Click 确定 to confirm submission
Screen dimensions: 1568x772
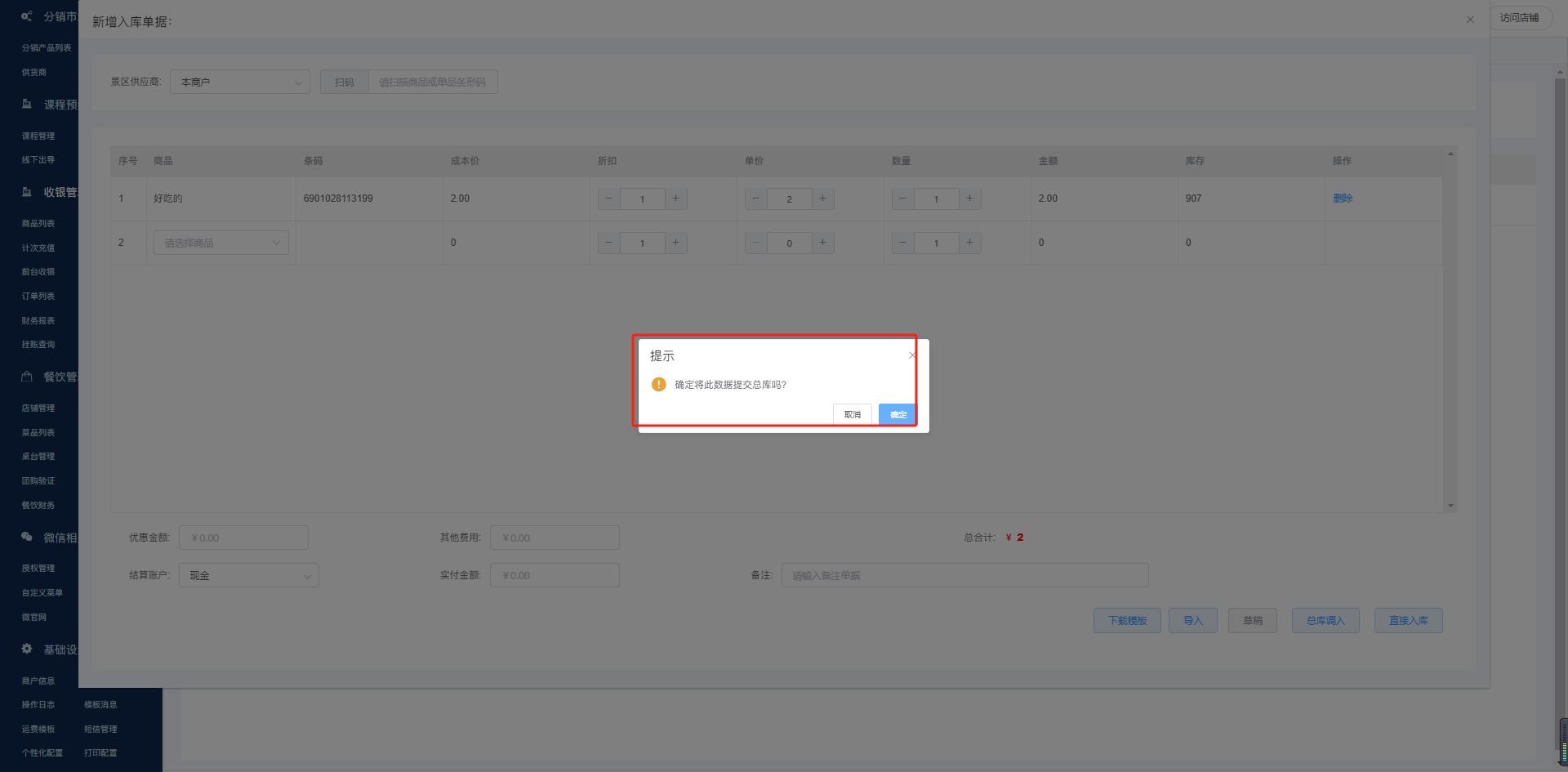pos(898,415)
